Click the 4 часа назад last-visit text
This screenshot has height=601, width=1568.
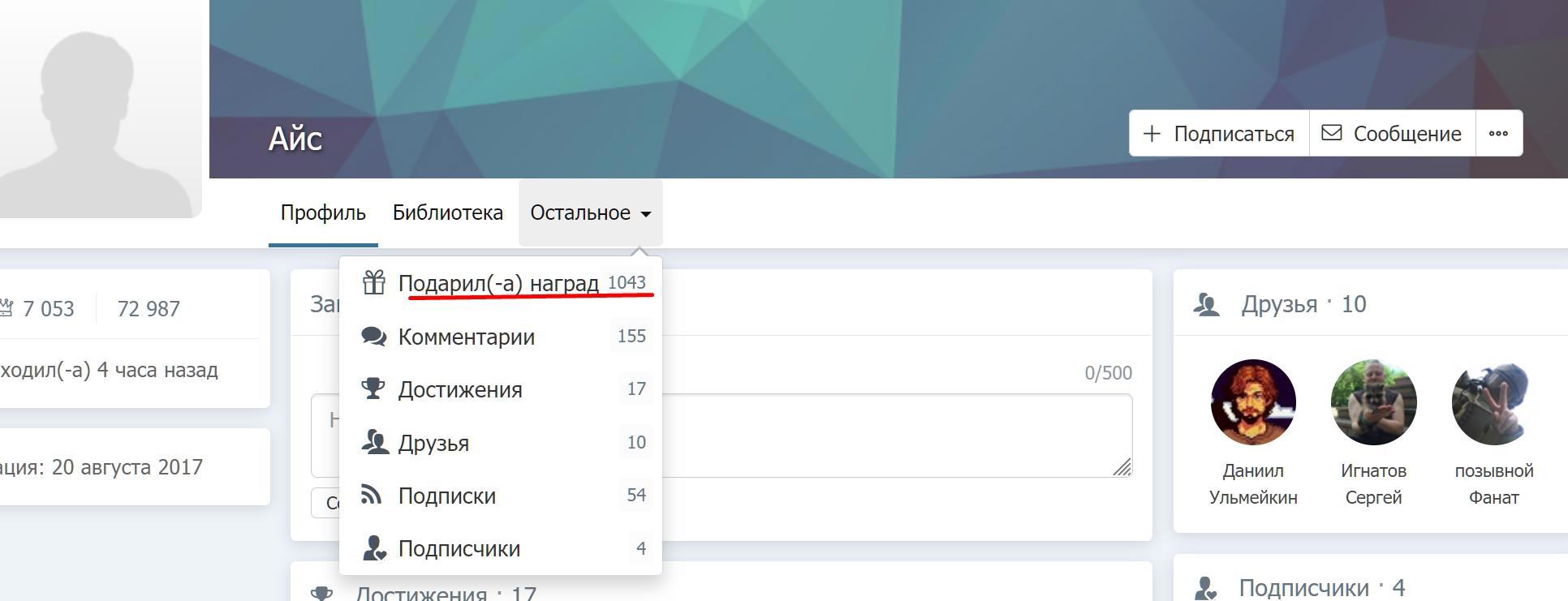[157, 370]
